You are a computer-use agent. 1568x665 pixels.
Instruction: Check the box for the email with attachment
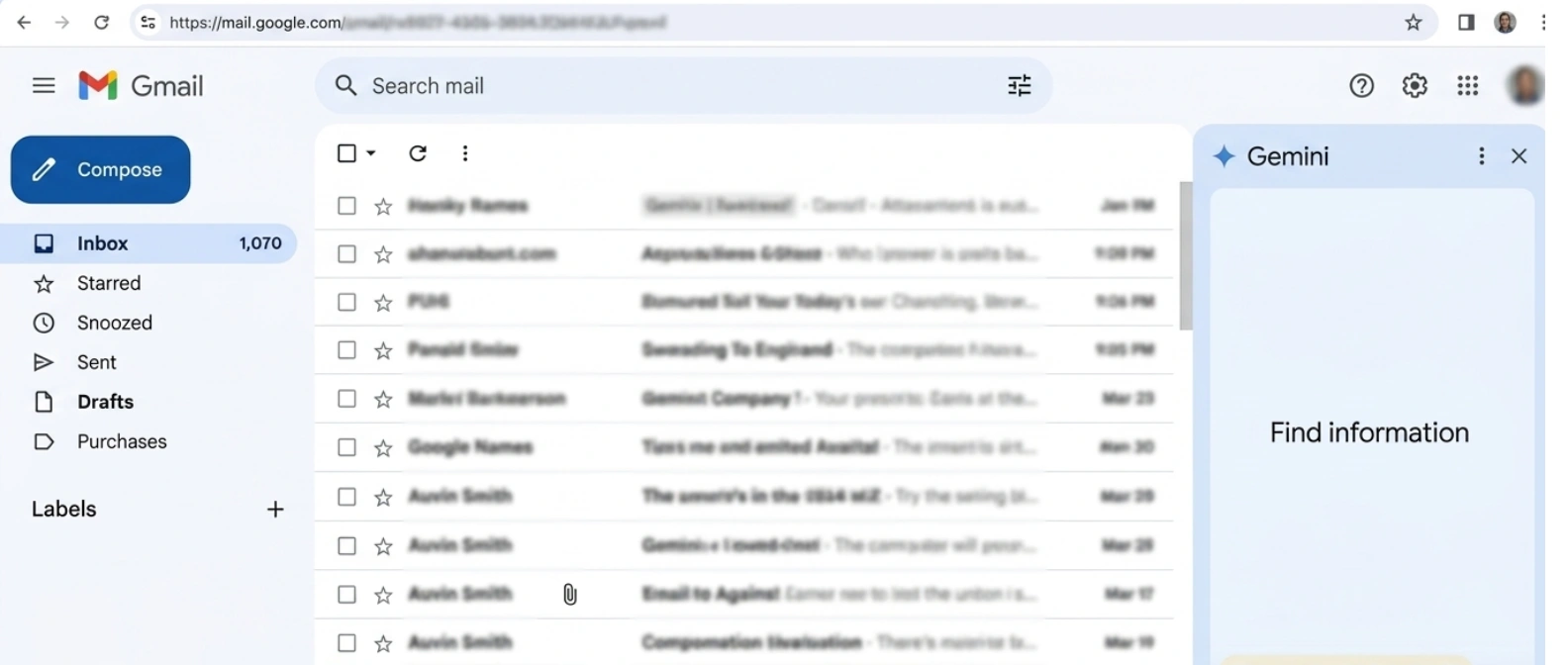(x=346, y=594)
